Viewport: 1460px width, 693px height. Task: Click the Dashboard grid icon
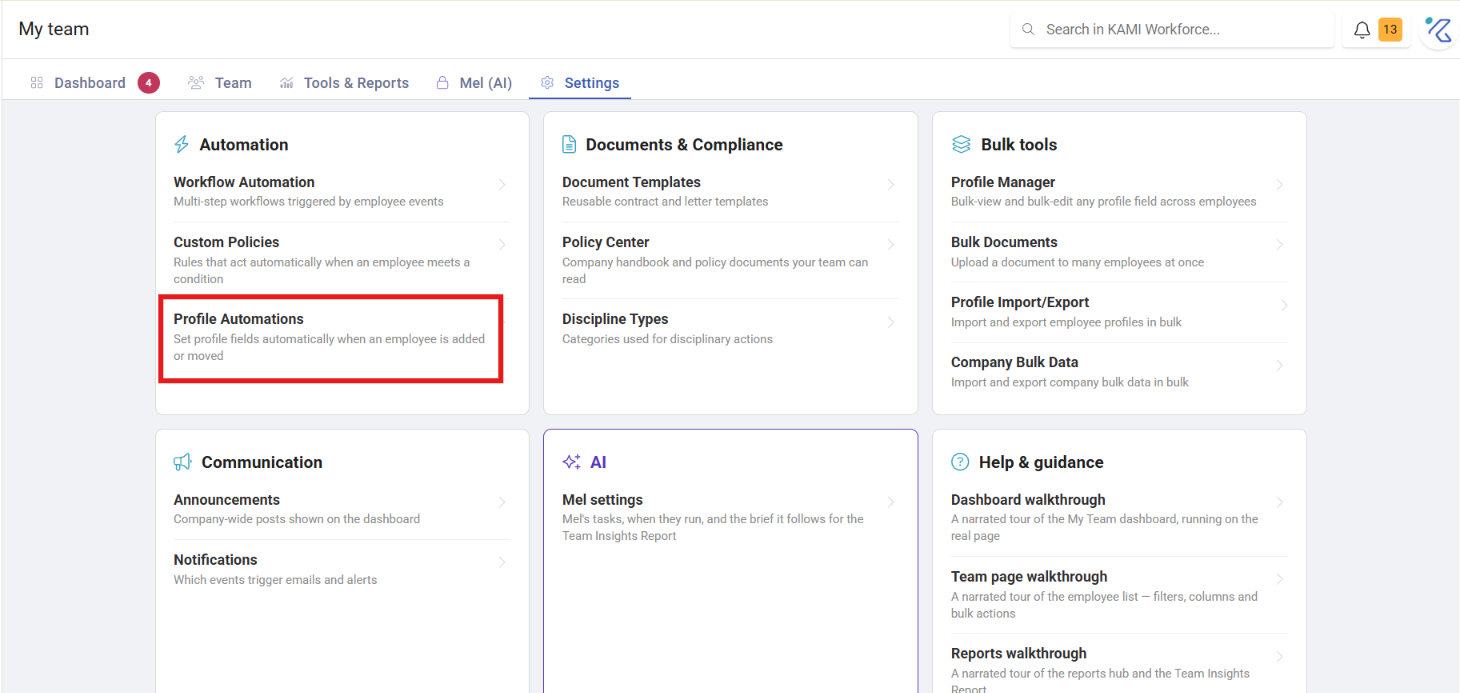(x=37, y=83)
